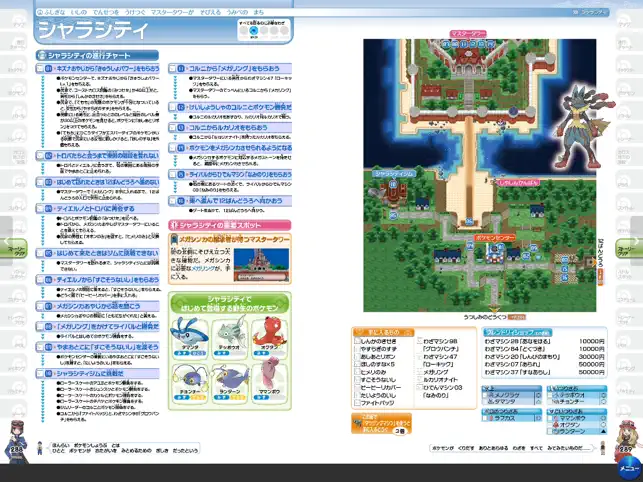The image size is (643, 482).
Task: Click the シャラシティの進行チャート section header
Action: click(97, 55)
